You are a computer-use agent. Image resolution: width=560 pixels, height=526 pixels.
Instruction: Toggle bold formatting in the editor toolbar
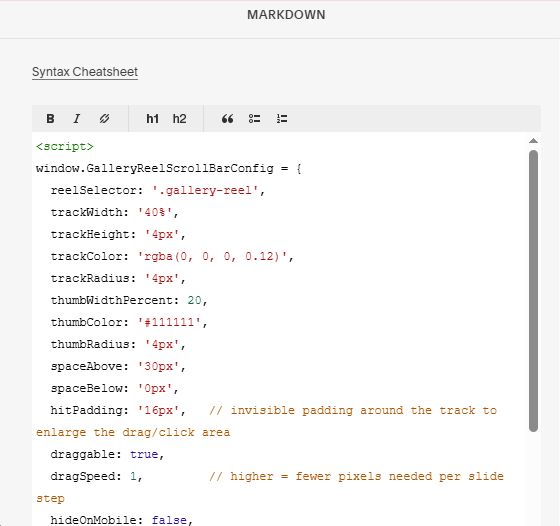click(x=50, y=119)
